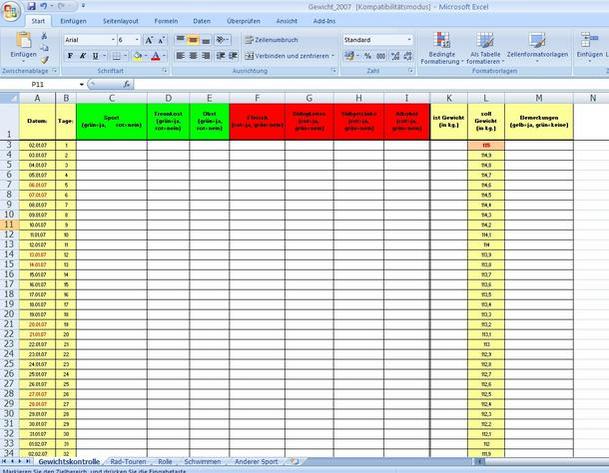The height and width of the screenshot is (473, 609).
Task: Apply percent style to the cell
Action: pos(367,56)
